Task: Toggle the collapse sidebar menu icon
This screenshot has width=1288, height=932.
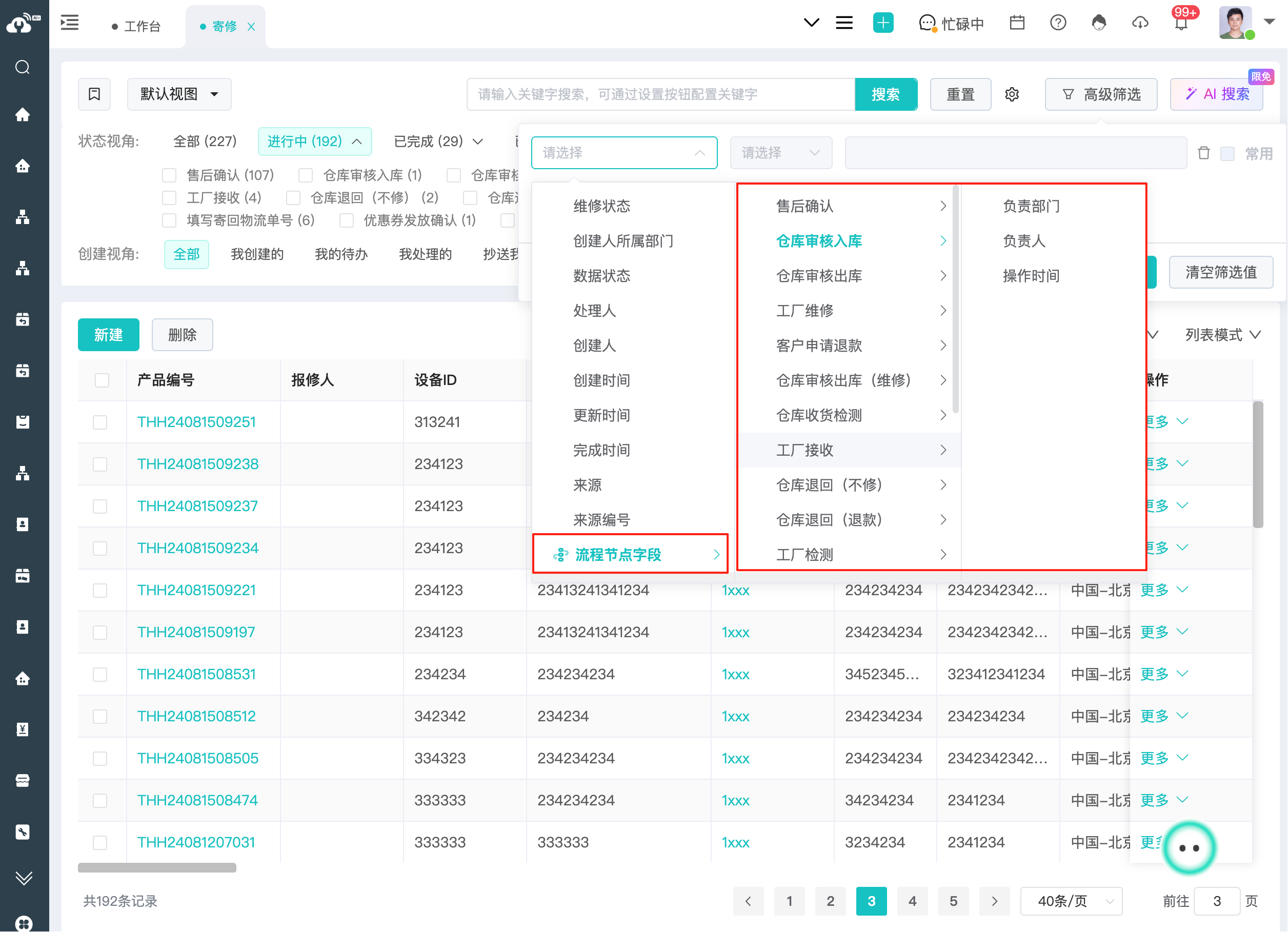Action: point(70,23)
